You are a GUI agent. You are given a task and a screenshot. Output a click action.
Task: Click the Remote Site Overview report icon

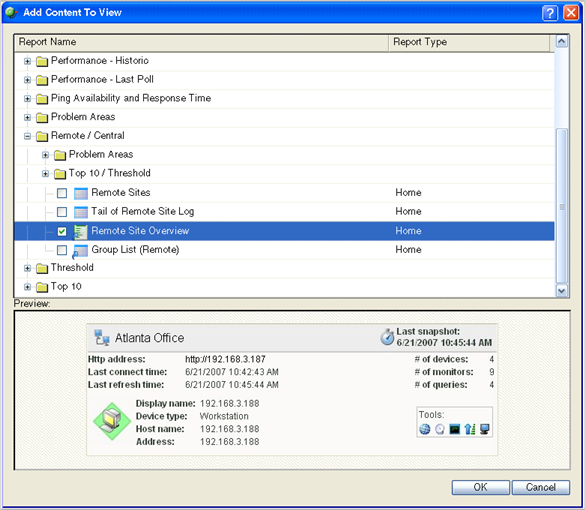(80, 231)
